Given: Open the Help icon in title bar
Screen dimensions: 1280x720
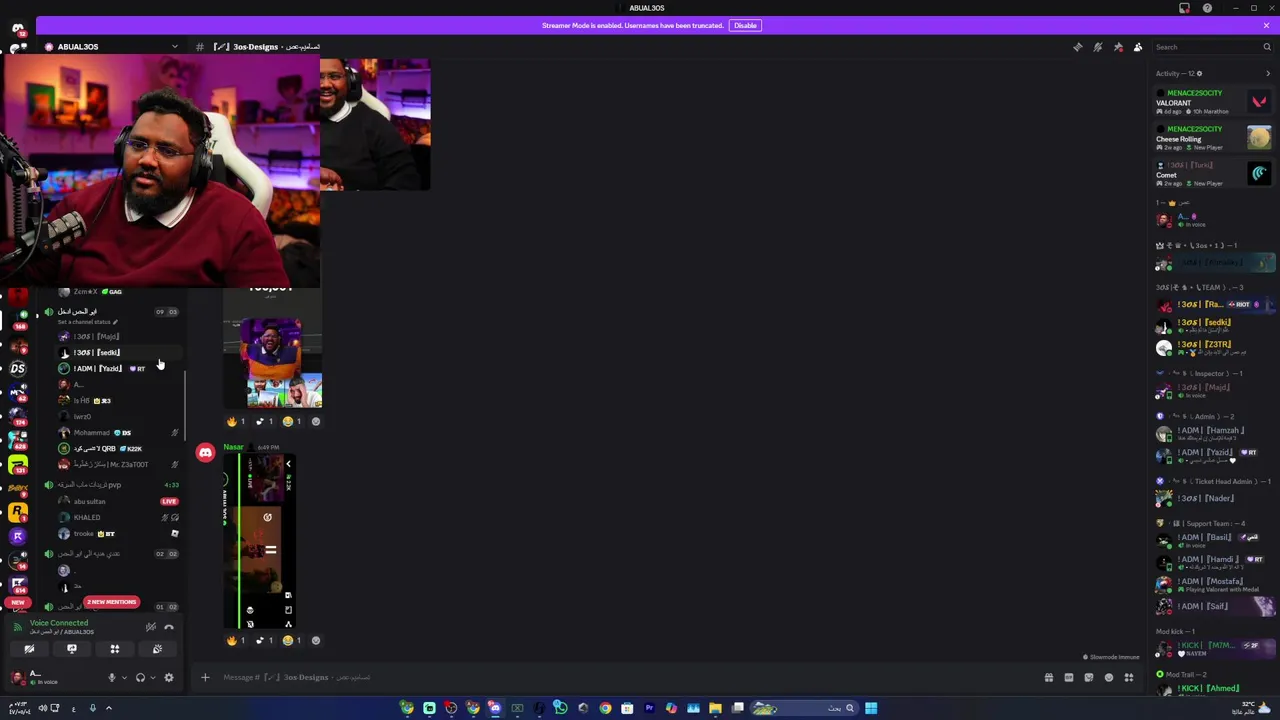Looking at the screenshot, I should (x=1207, y=8).
